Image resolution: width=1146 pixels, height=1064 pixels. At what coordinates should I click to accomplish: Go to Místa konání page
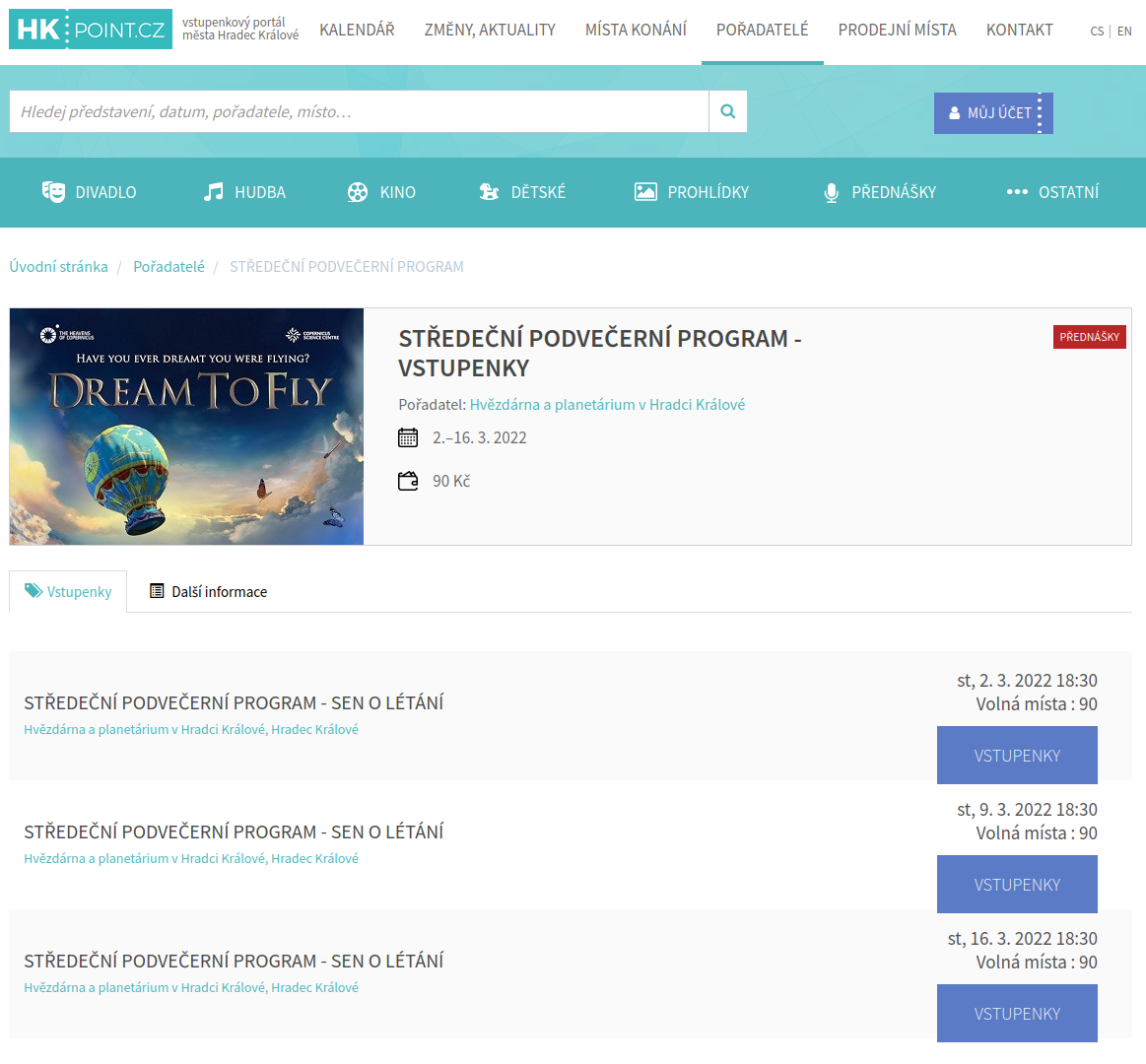[x=636, y=30]
